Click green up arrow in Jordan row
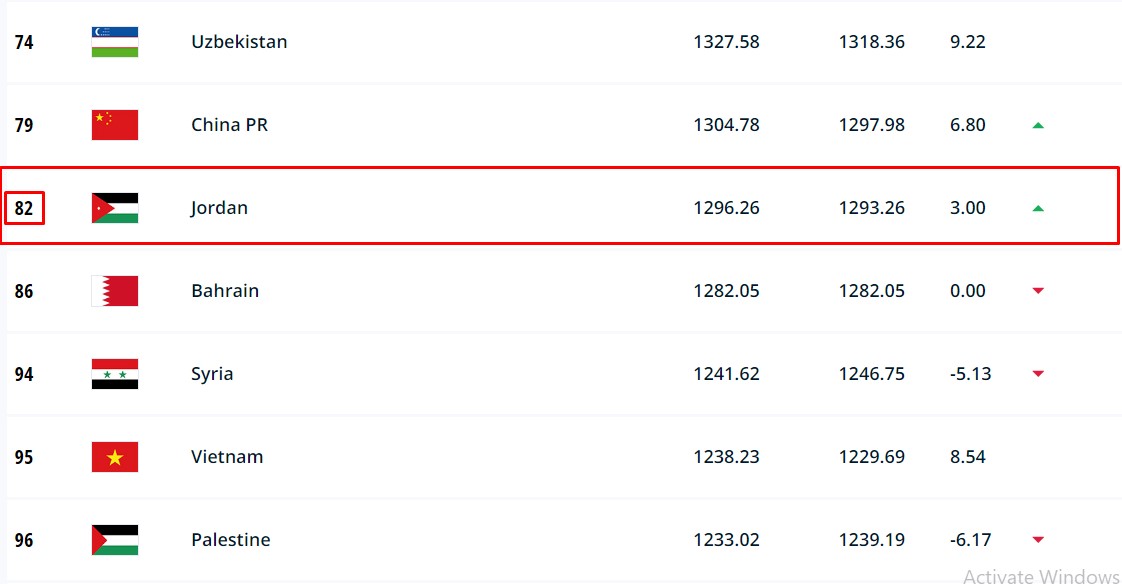The image size is (1122, 584). 1038,208
